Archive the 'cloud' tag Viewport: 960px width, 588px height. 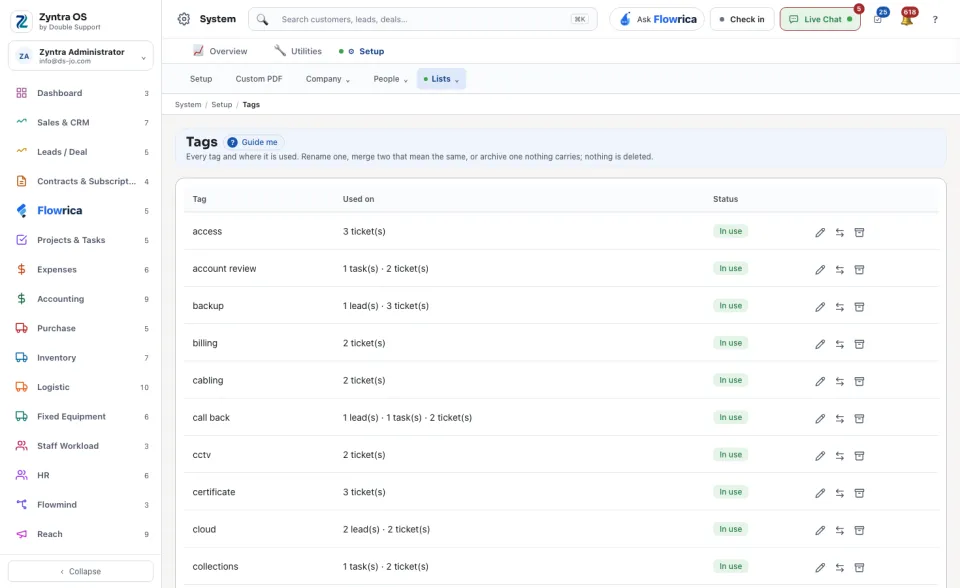tap(859, 530)
